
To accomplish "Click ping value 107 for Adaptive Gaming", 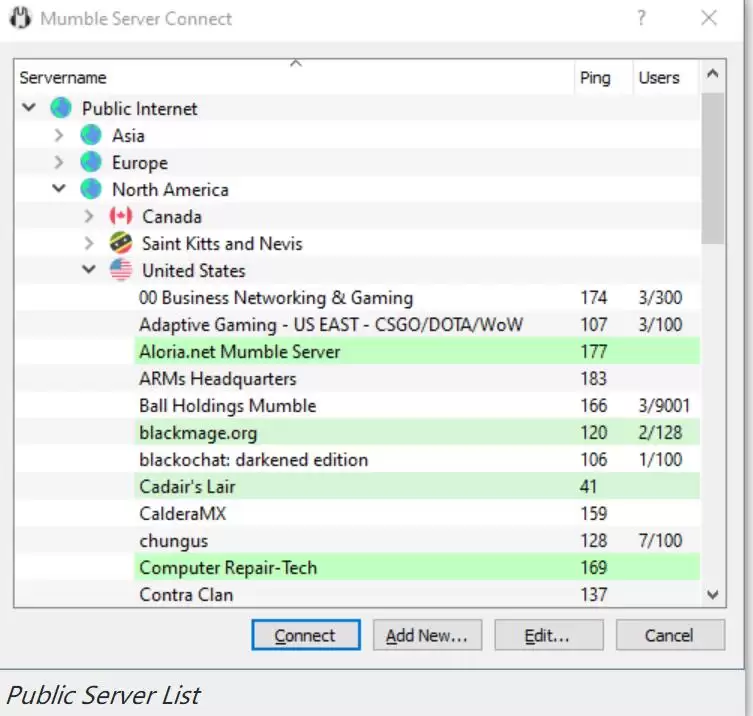I will (x=594, y=325).
